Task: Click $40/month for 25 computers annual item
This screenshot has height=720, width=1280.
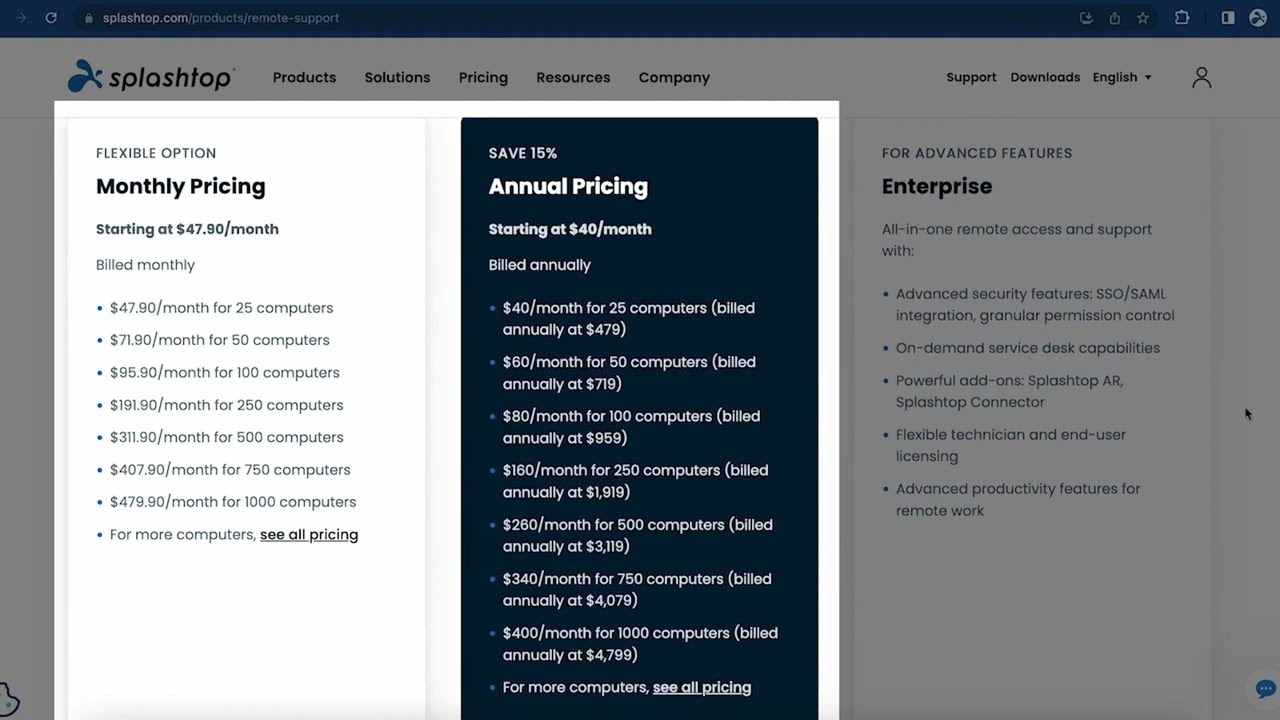Action: pos(629,319)
